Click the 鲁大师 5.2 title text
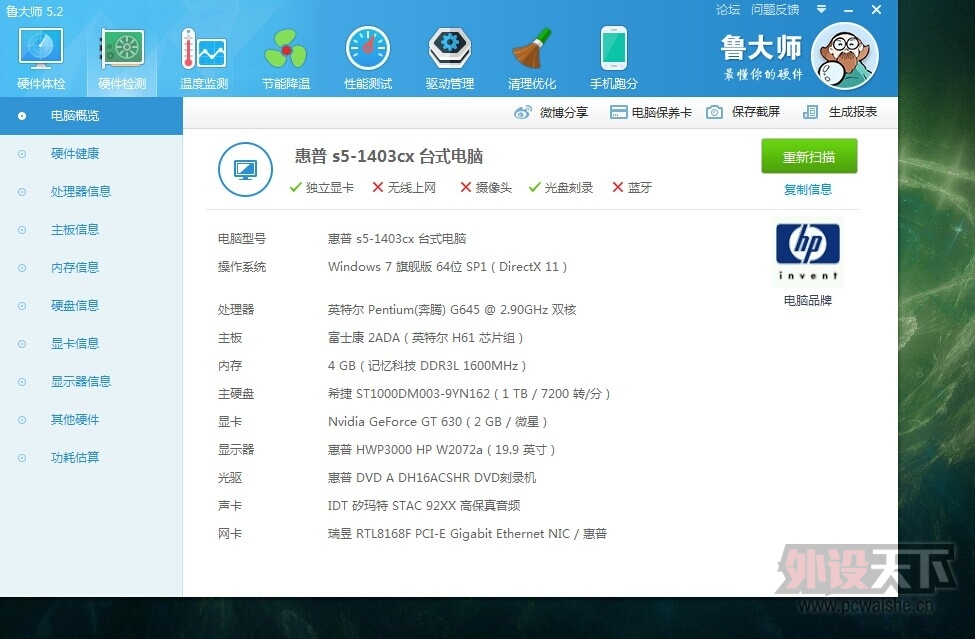Screen dimensions: 975x639 click(35, 11)
